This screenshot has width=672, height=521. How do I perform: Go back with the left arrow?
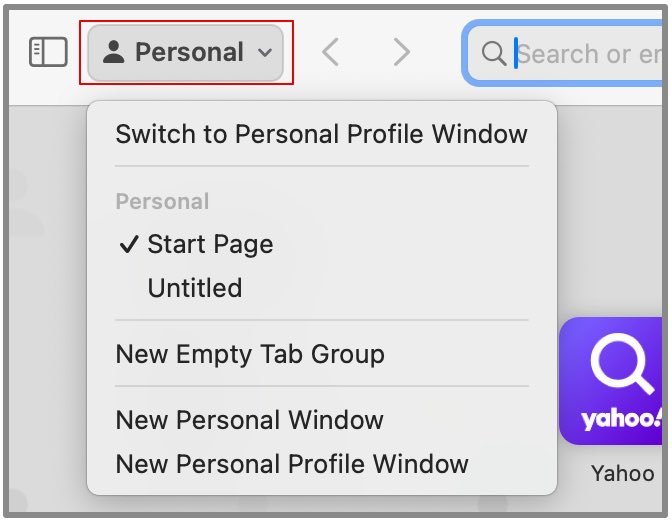(330, 52)
